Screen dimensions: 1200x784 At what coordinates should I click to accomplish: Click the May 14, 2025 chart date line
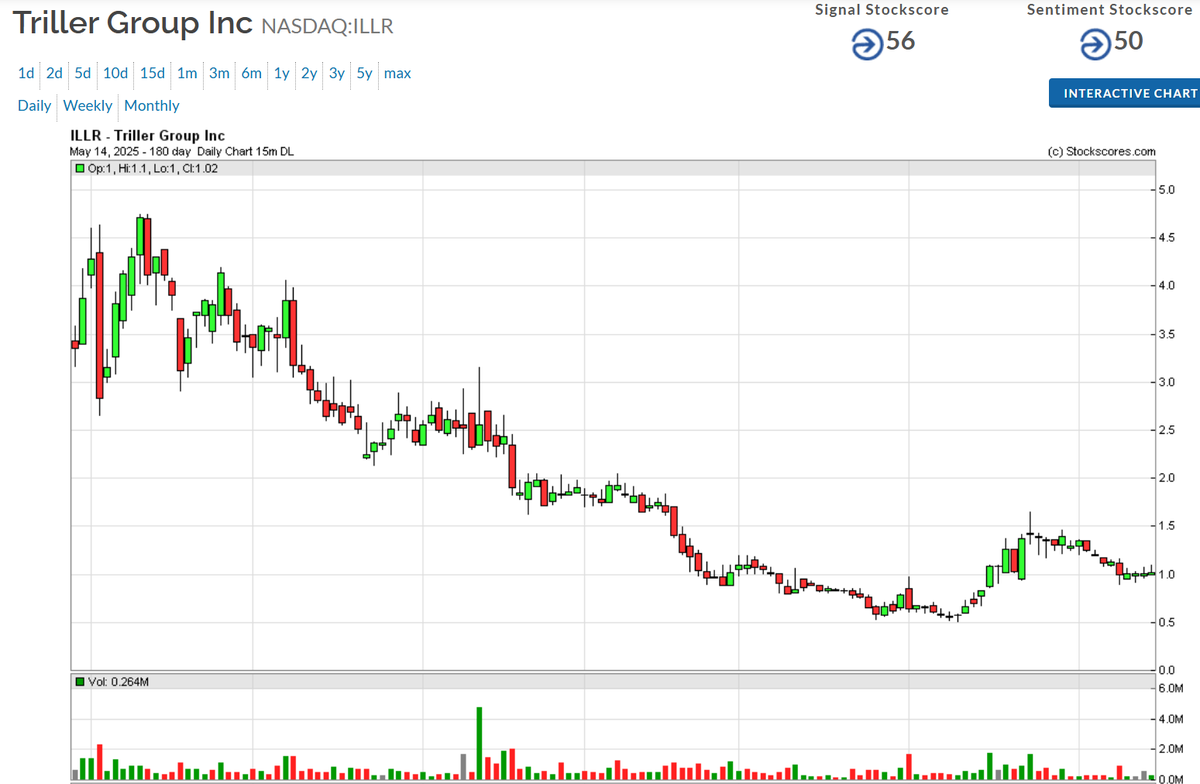181,151
